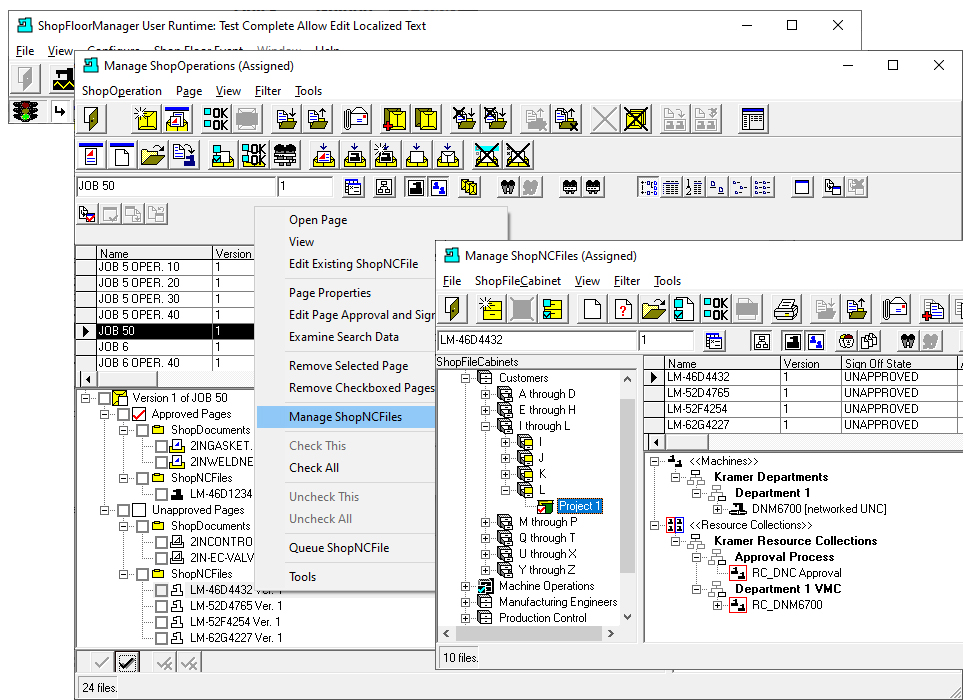
Task: Check the box for LM-52F4254 Ver. 1
Action: 162,622
